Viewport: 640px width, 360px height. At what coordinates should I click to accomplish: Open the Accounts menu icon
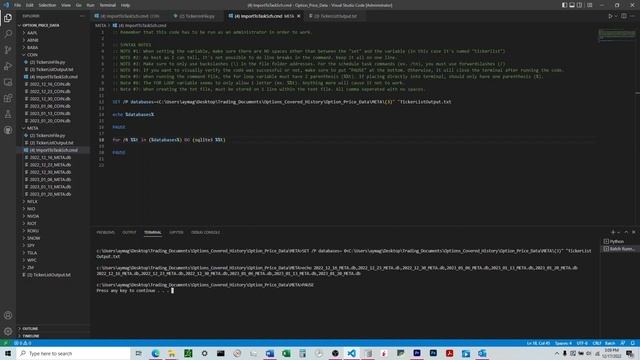(x=8, y=315)
